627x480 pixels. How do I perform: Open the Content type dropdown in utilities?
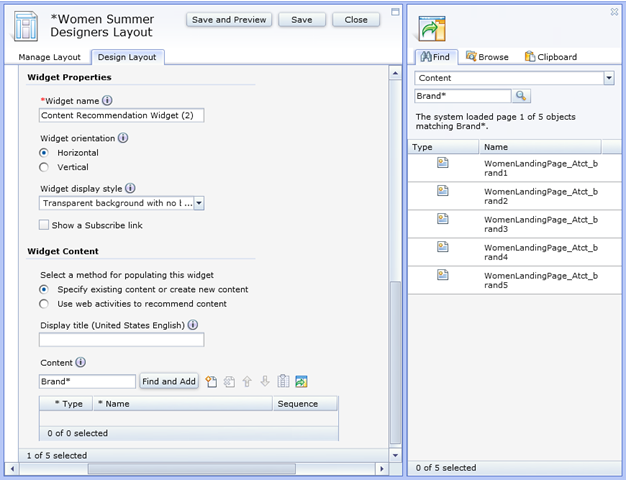tap(609, 78)
